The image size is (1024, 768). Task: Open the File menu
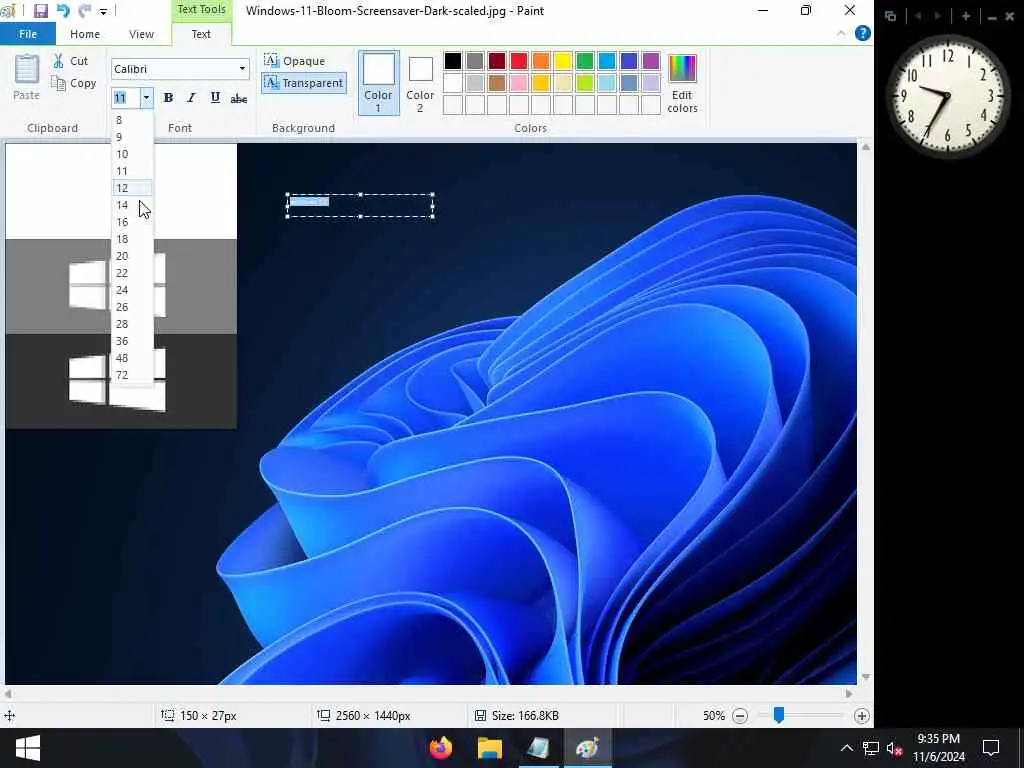[28, 34]
